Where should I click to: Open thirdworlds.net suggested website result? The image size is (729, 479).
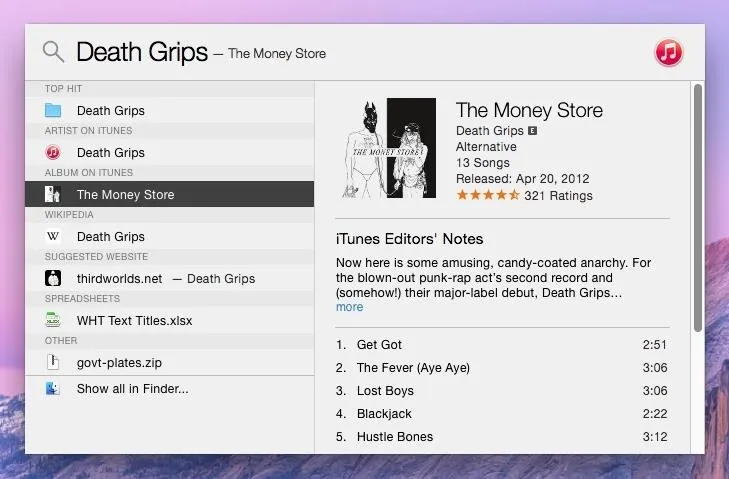(x=170, y=278)
